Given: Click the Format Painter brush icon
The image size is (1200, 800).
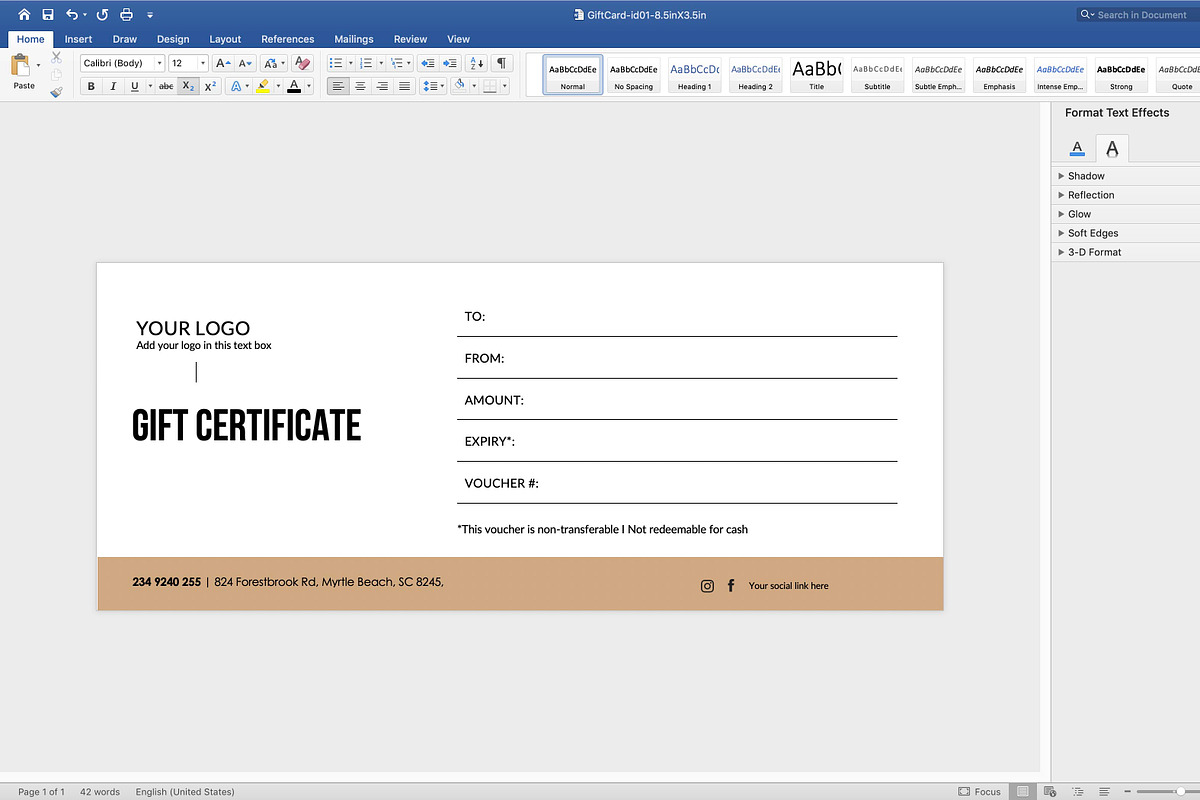Looking at the screenshot, I should tap(56, 92).
